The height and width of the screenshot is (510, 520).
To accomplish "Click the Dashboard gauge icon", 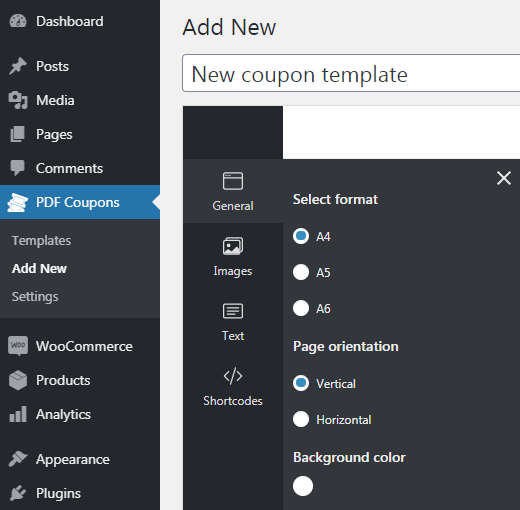I will 18,21.
